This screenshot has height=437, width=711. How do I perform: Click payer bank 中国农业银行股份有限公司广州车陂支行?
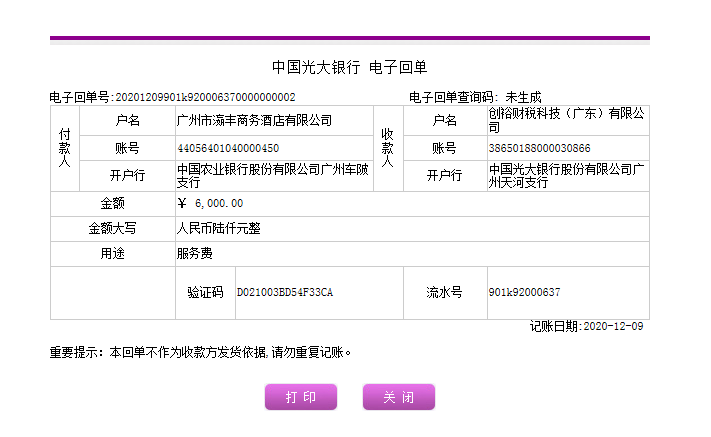tap(273, 176)
